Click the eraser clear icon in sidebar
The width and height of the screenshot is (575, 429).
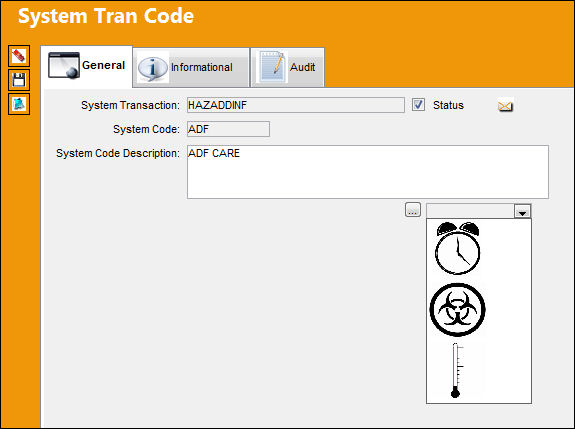pyautogui.click(x=19, y=56)
